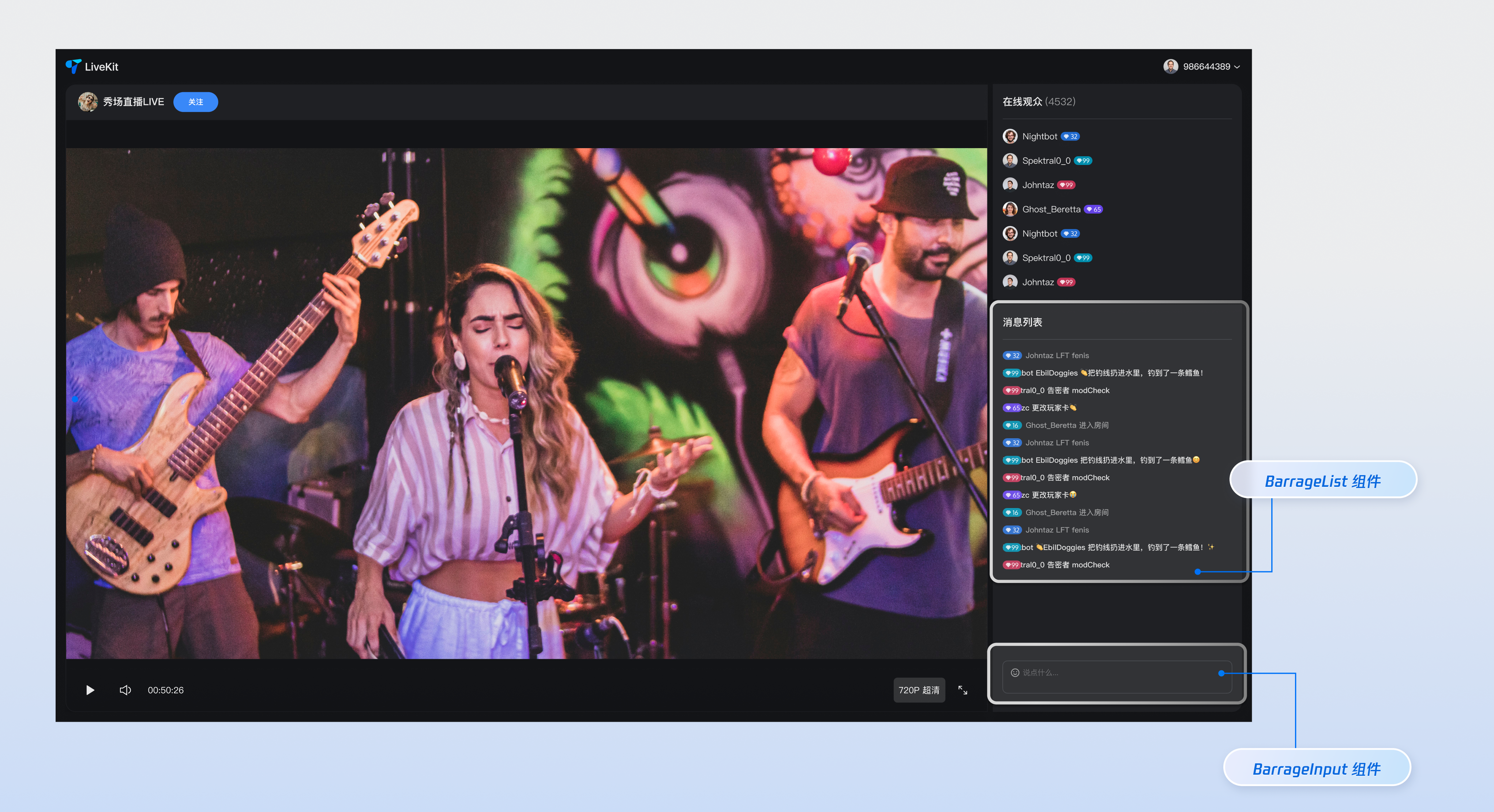Click the first Spektral0_0 audience avatar
Image resolution: width=1494 pixels, height=812 pixels.
click(x=1010, y=161)
